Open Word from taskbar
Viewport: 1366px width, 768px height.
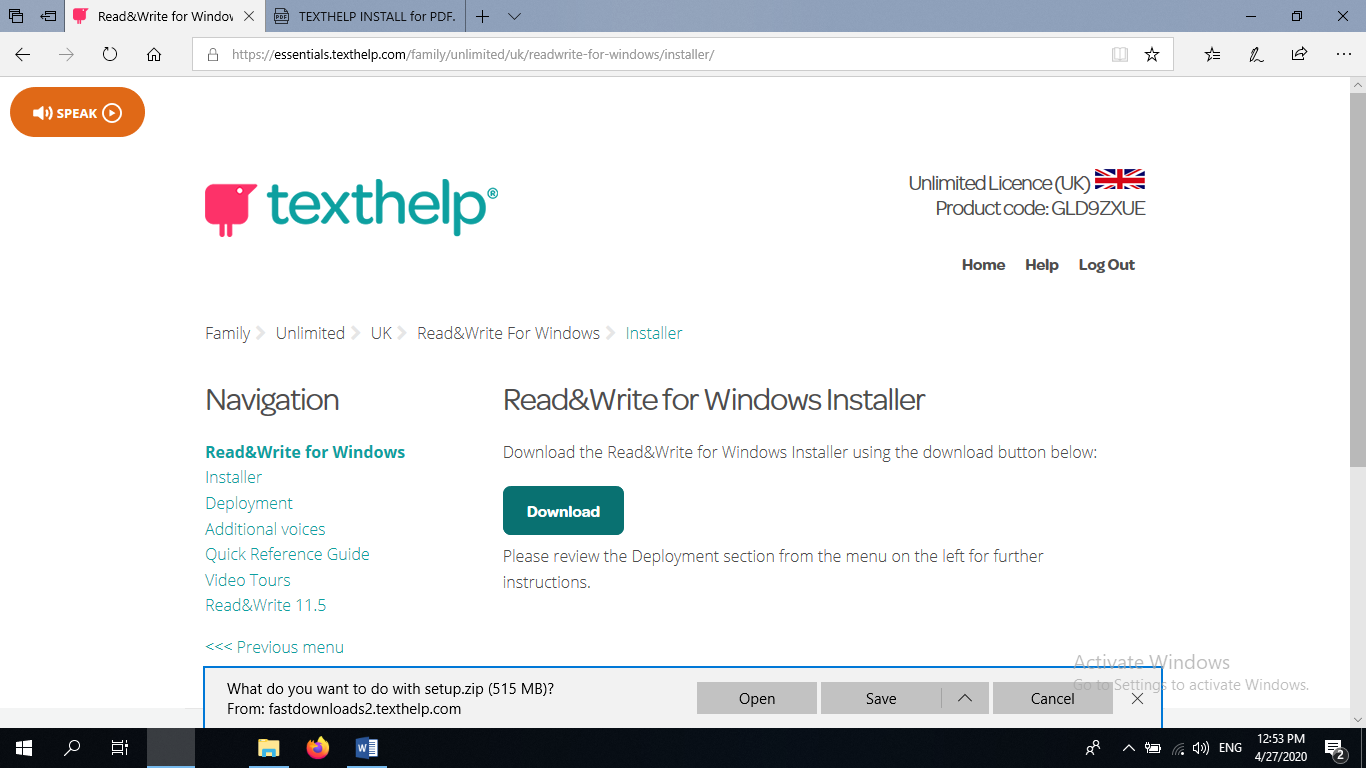point(367,748)
